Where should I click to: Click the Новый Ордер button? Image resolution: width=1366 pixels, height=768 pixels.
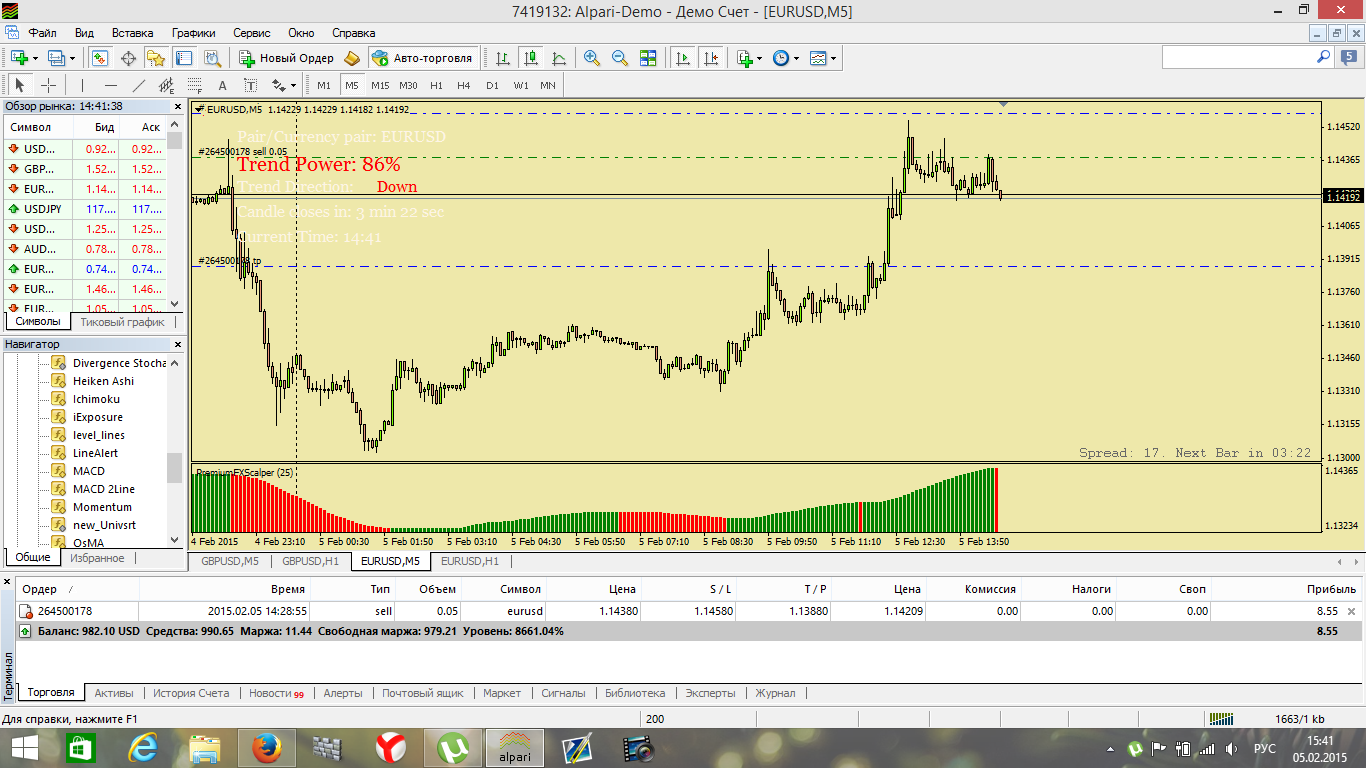point(287,58)
